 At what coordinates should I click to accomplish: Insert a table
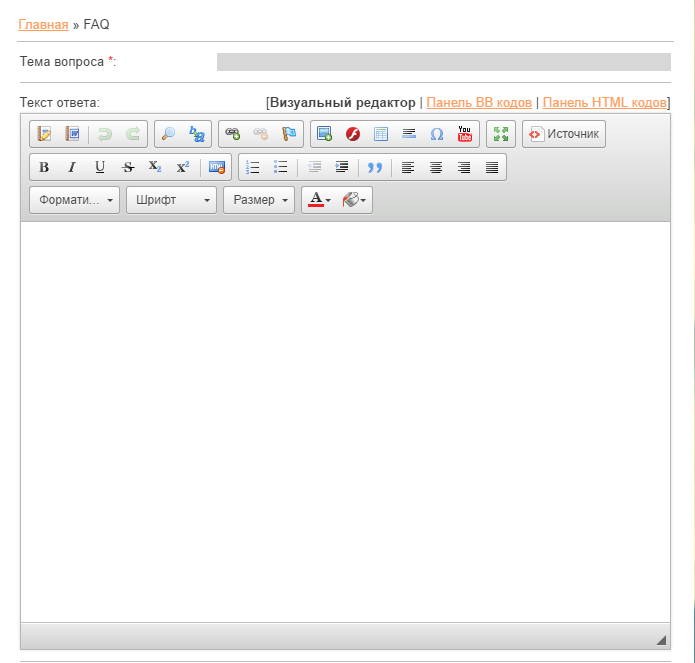[380, 134]
